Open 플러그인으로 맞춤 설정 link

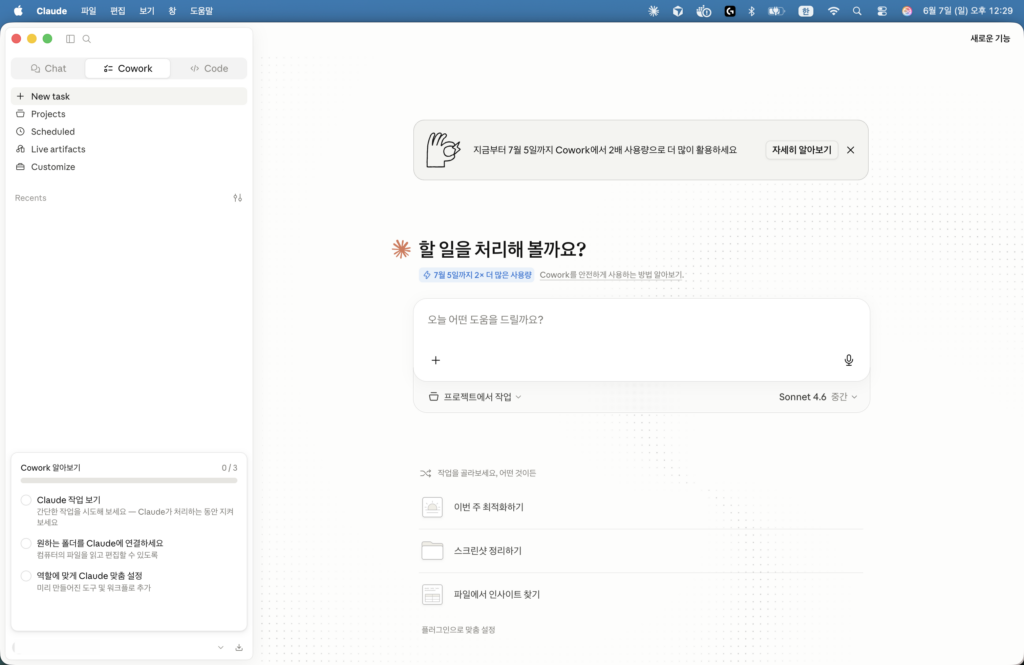point(458,630)
